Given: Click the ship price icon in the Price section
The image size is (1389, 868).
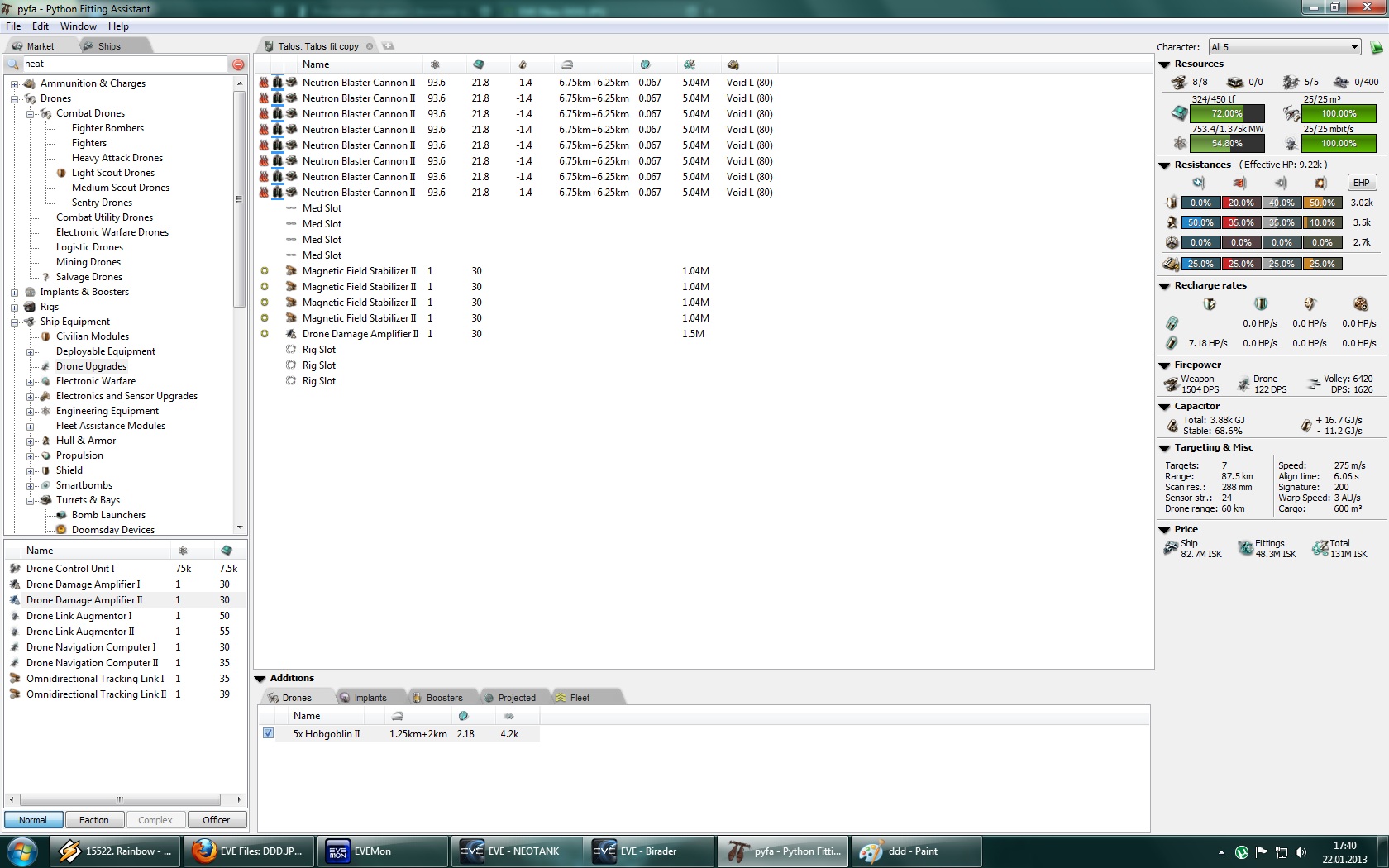Looking at the screenshot, I should point(1171,548).
